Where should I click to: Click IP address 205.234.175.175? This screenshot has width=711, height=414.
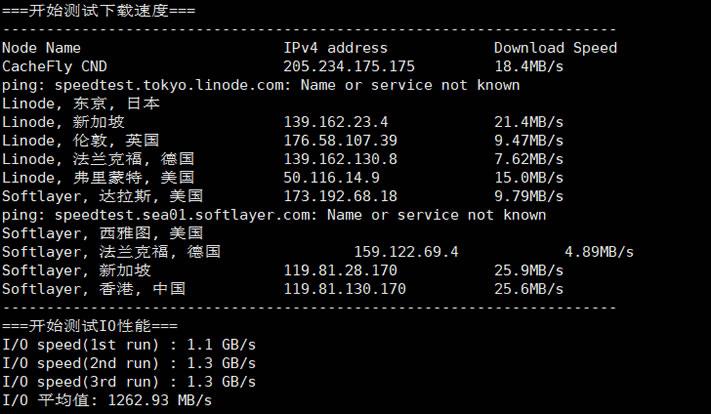pos(349,66)
